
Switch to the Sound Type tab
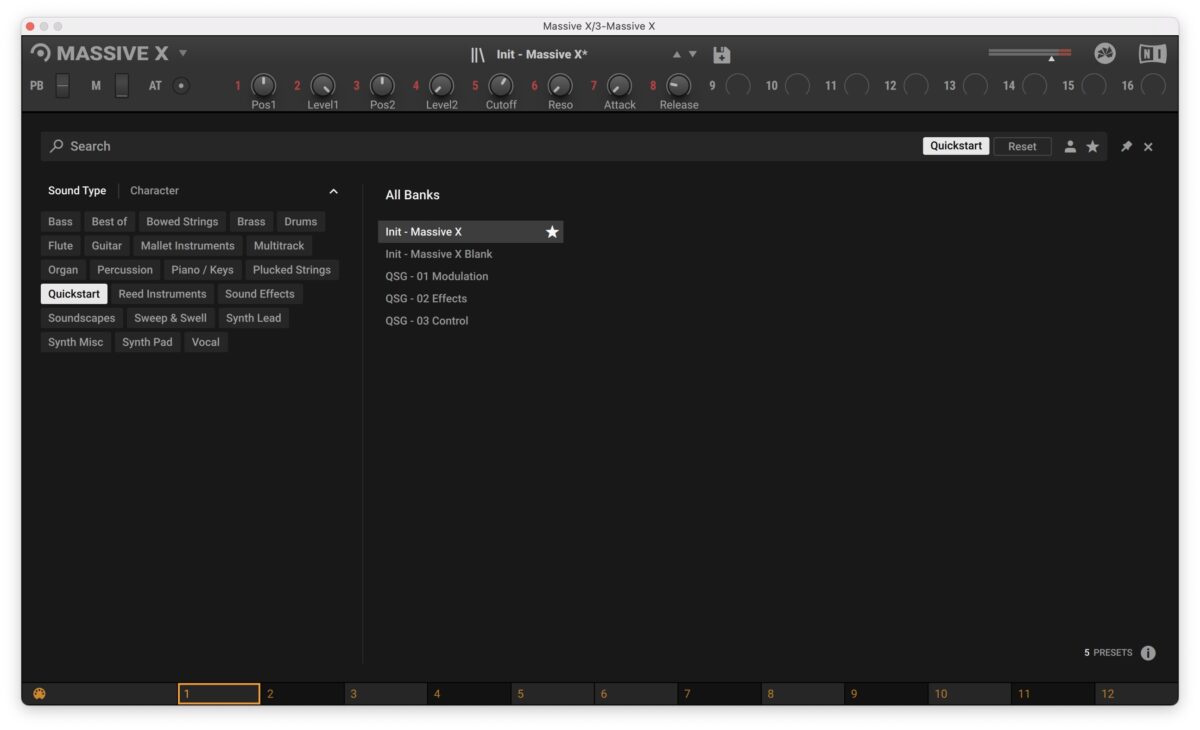(x=77, y=191)
